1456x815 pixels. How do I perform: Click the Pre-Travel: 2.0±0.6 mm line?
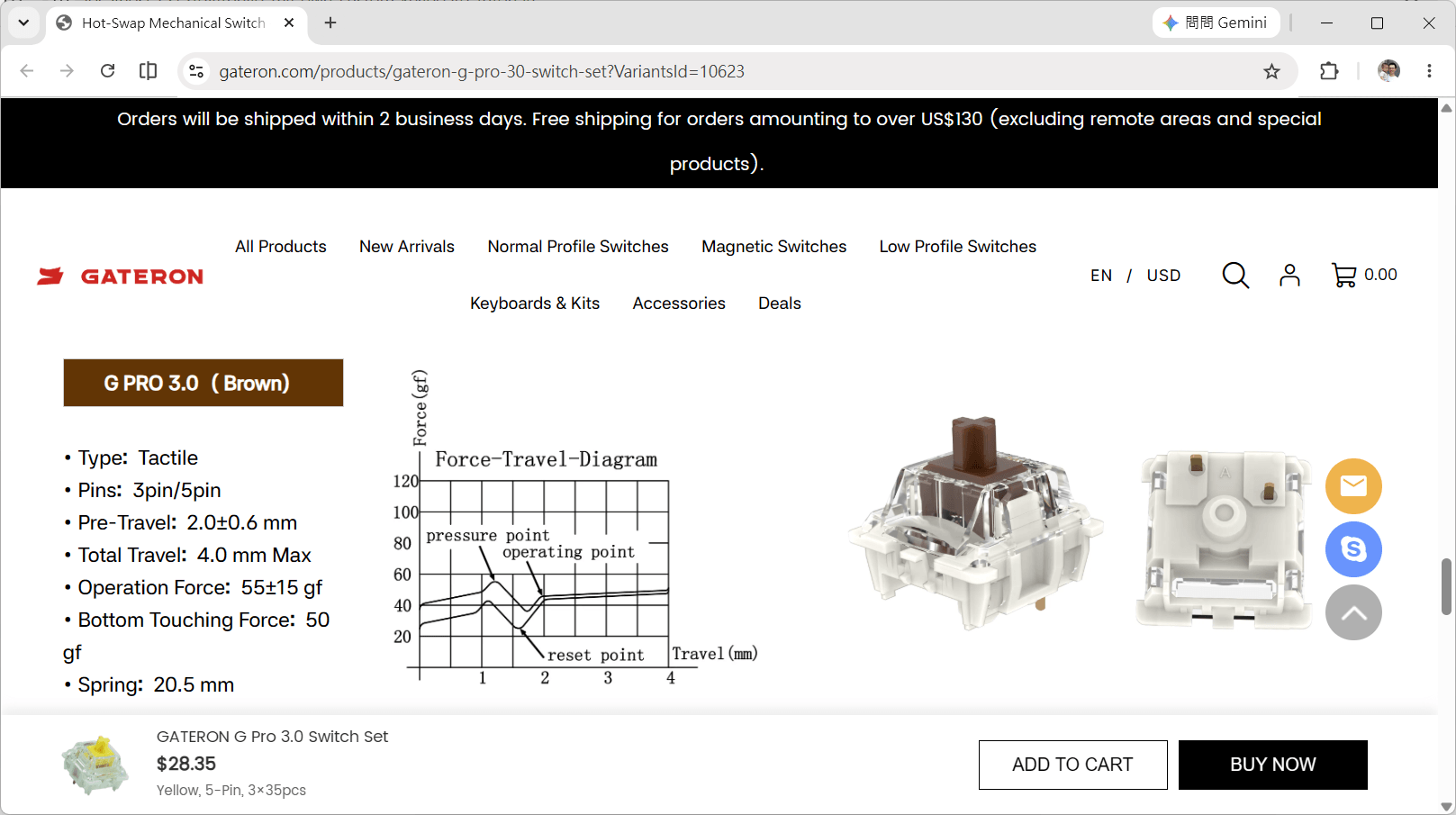pos(180,522)
